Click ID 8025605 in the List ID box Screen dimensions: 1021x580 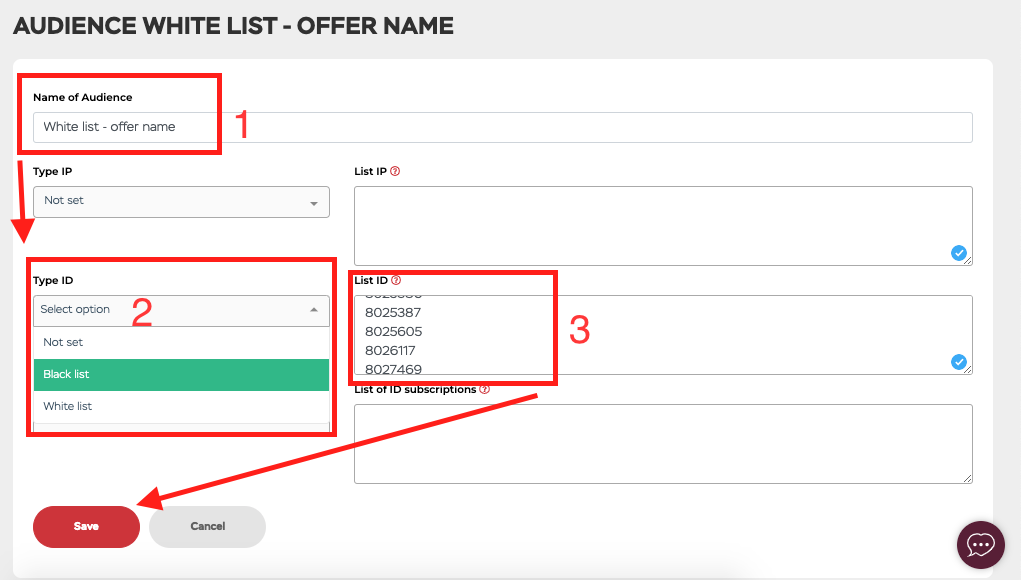coord(393,331)
